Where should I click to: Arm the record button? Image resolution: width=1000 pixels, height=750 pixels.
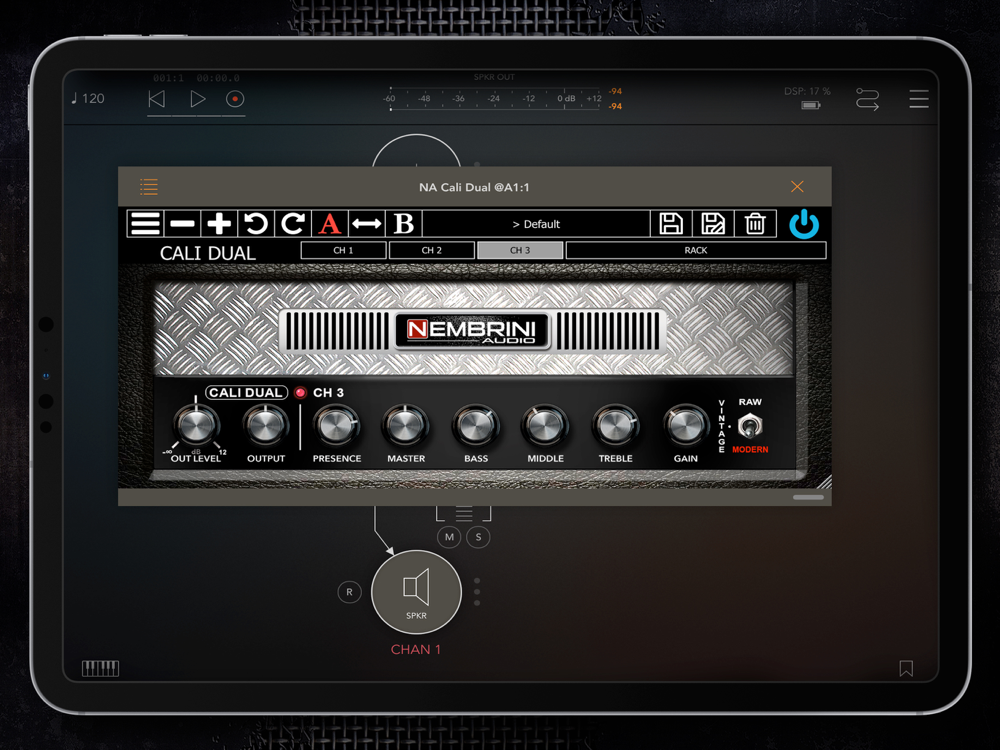click(235, 99)
